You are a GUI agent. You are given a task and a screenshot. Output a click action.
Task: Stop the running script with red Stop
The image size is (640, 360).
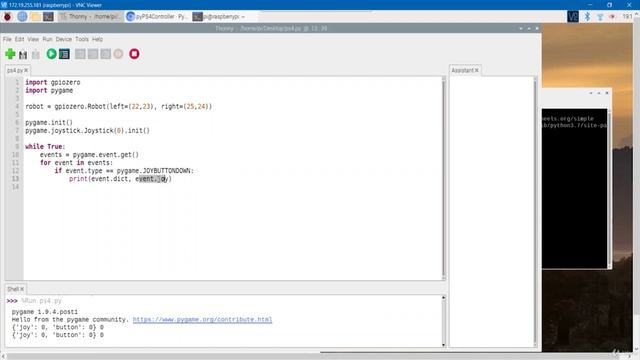pyautogui.click(x=134, y=54)
